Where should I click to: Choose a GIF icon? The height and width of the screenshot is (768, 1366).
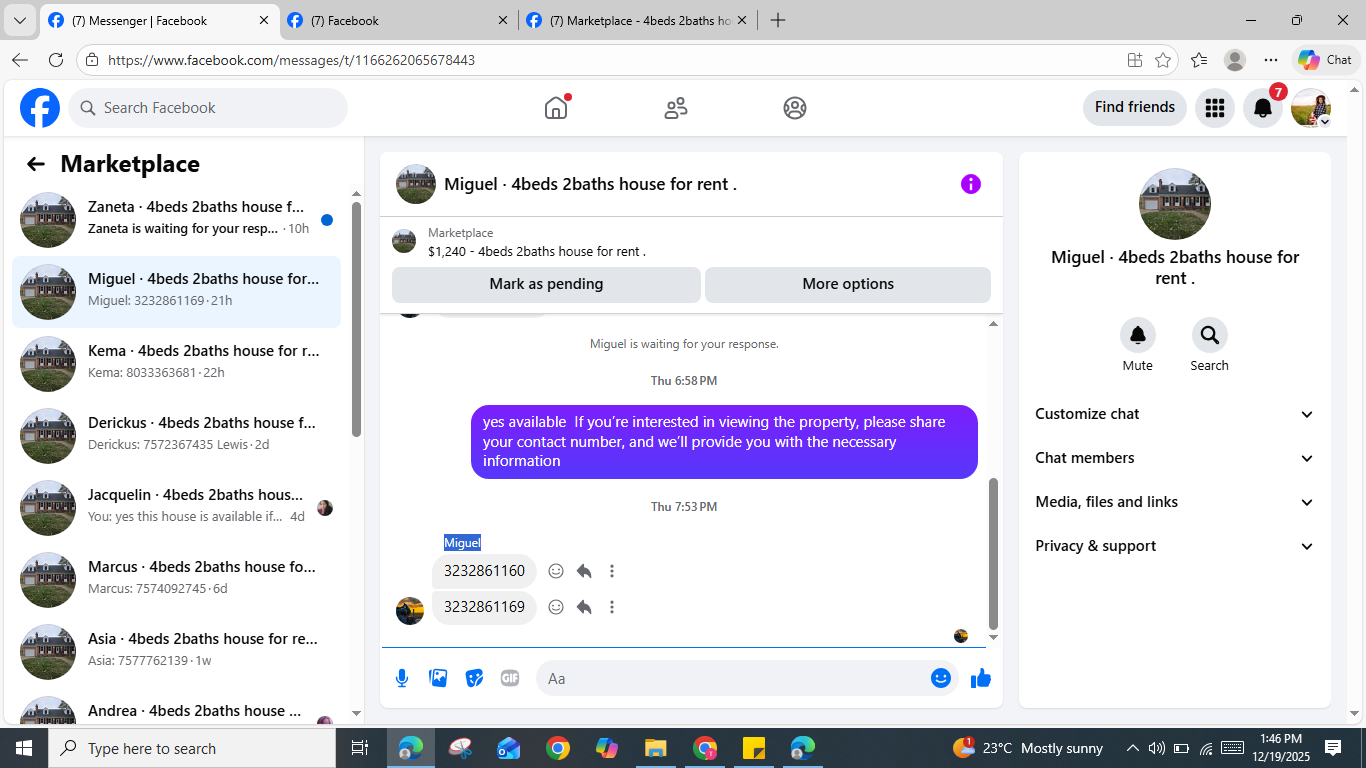tap(510, 678)
